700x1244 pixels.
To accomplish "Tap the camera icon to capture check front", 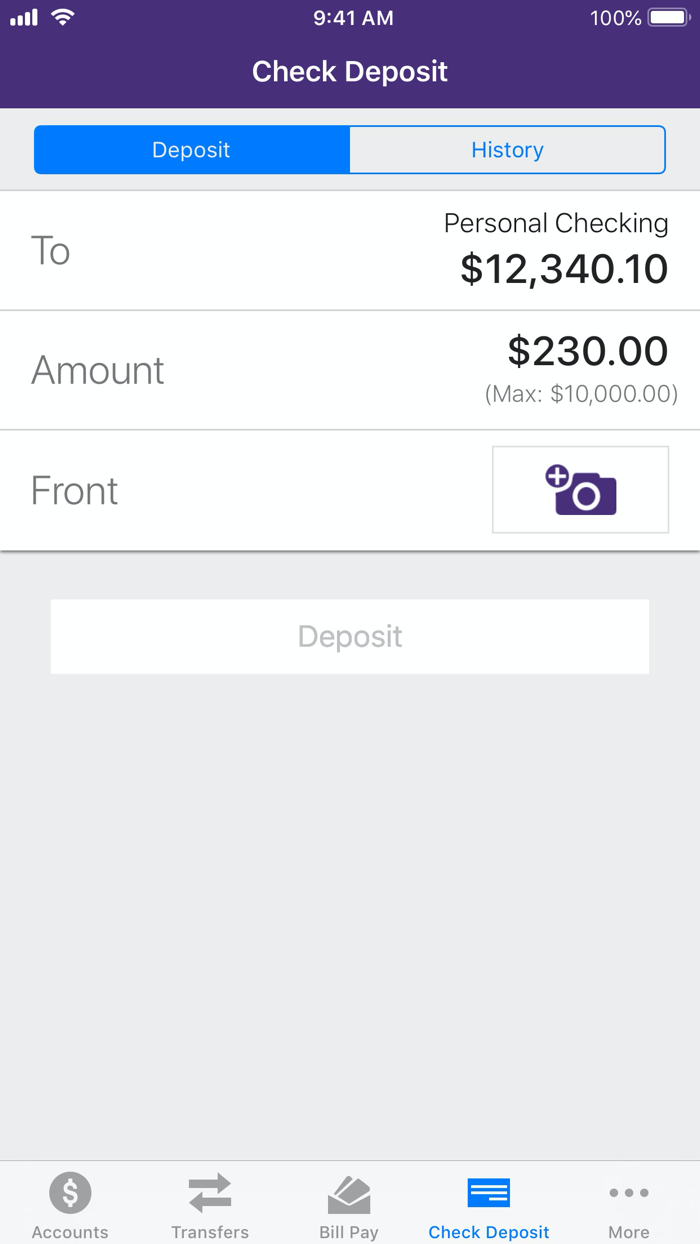I will (580, 489).
